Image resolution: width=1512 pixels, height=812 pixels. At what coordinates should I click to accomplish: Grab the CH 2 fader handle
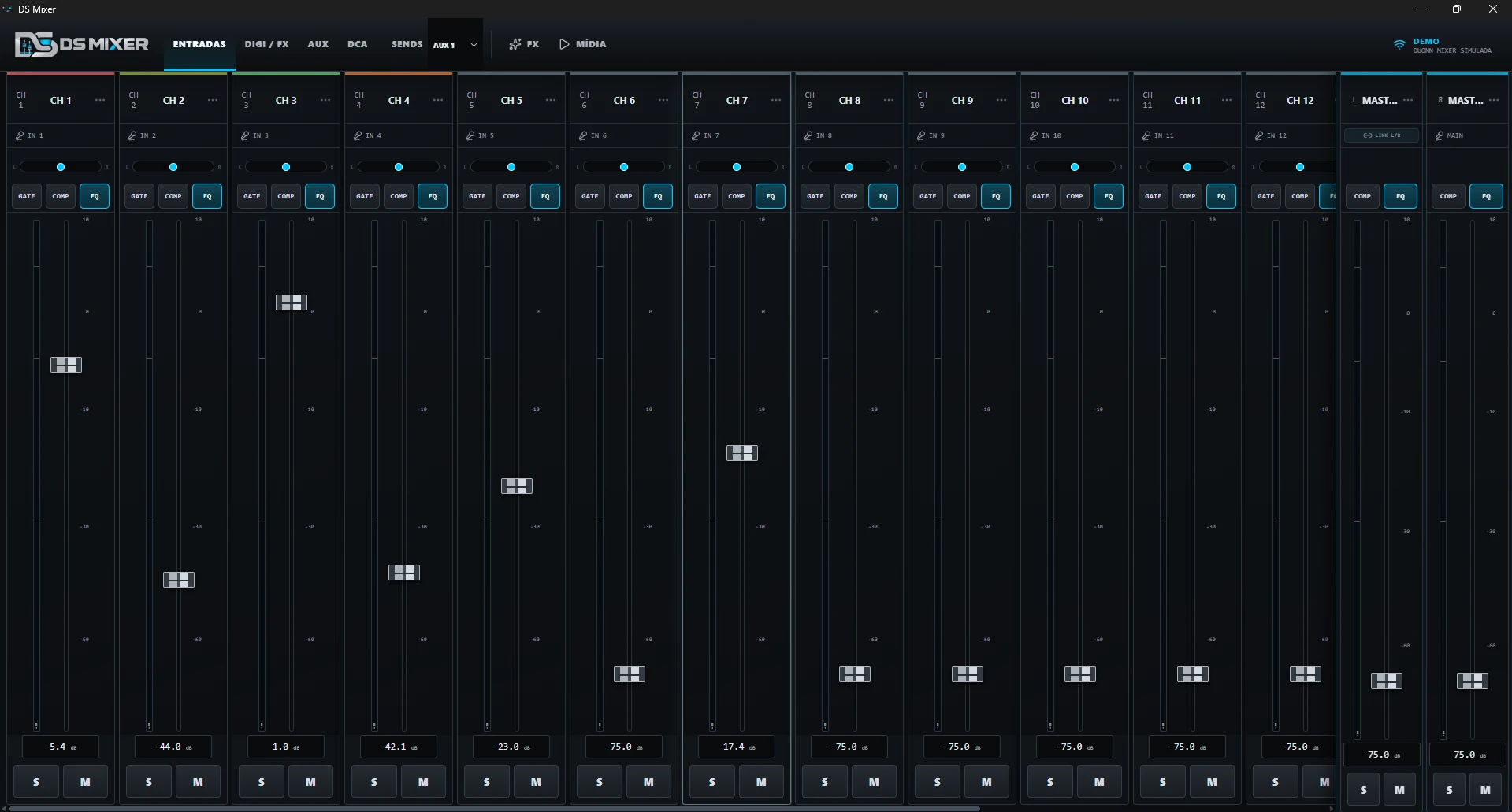pos(179,580)
